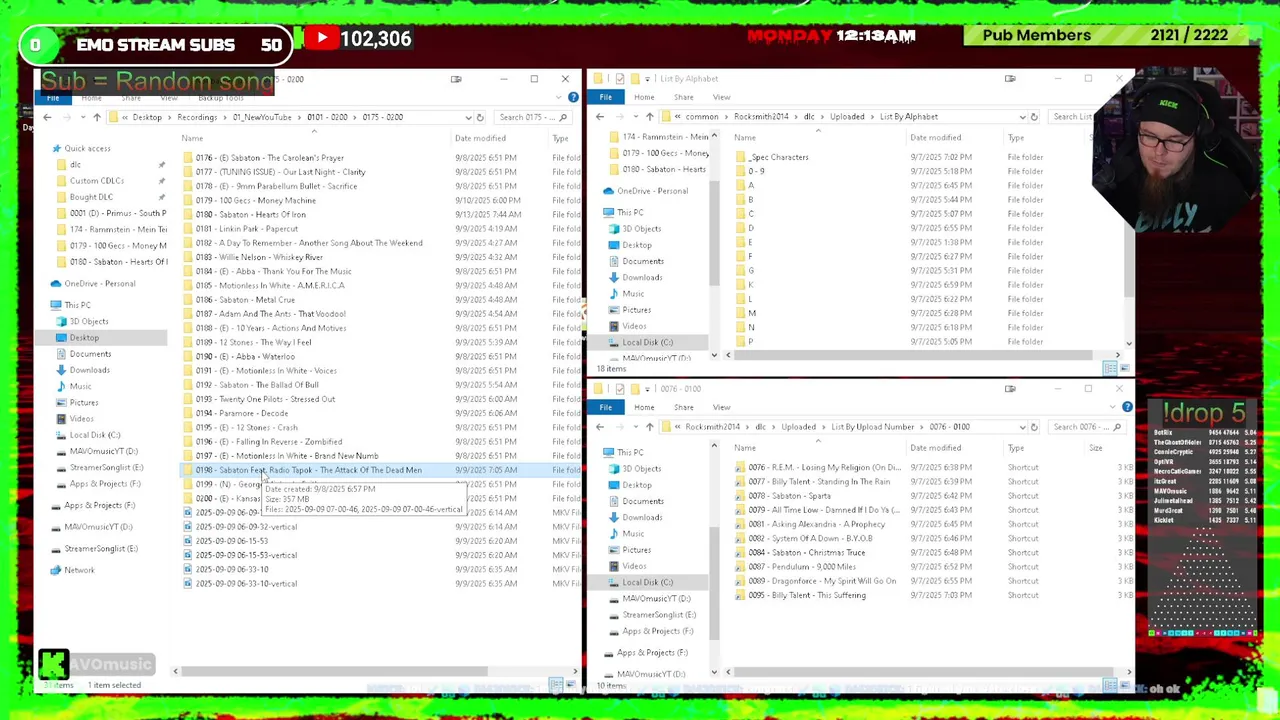Open File tab in the List By Alphabet window
Image resolution: width=1280 pixels, height=720 pixels.
click(x=606, y=97)
